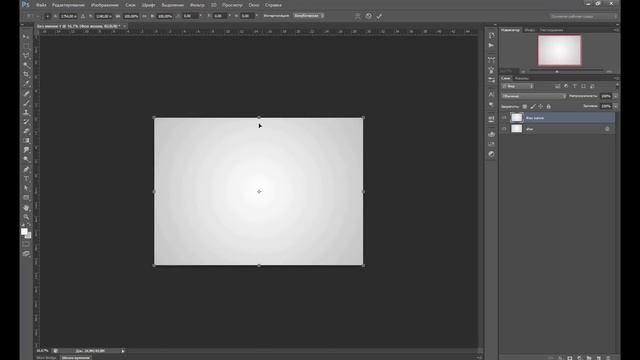Select the Healing Brush tool

(26, 94)
